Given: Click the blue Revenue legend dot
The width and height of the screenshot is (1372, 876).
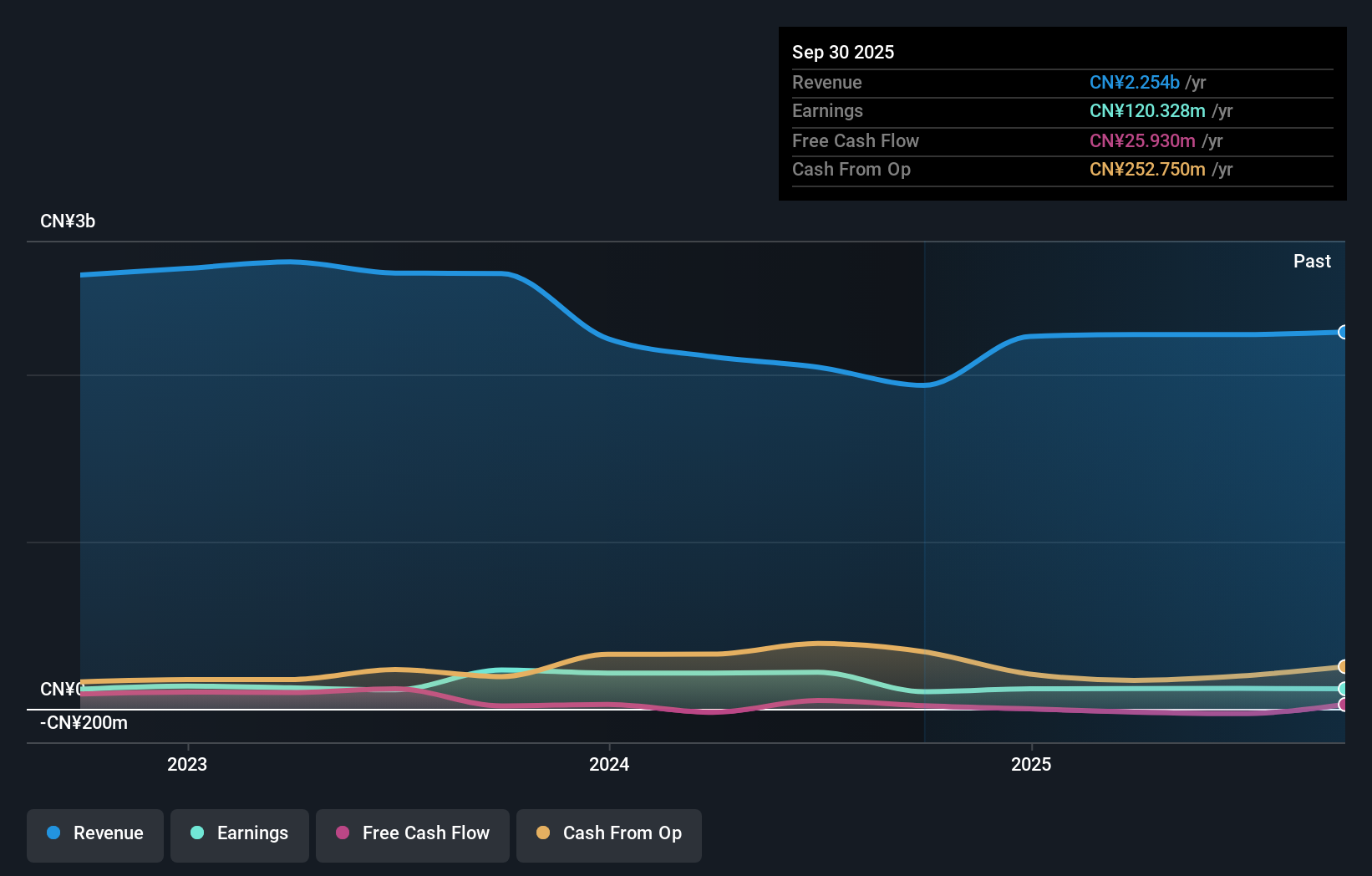Looking at the screenshot, I should (53, 833).
